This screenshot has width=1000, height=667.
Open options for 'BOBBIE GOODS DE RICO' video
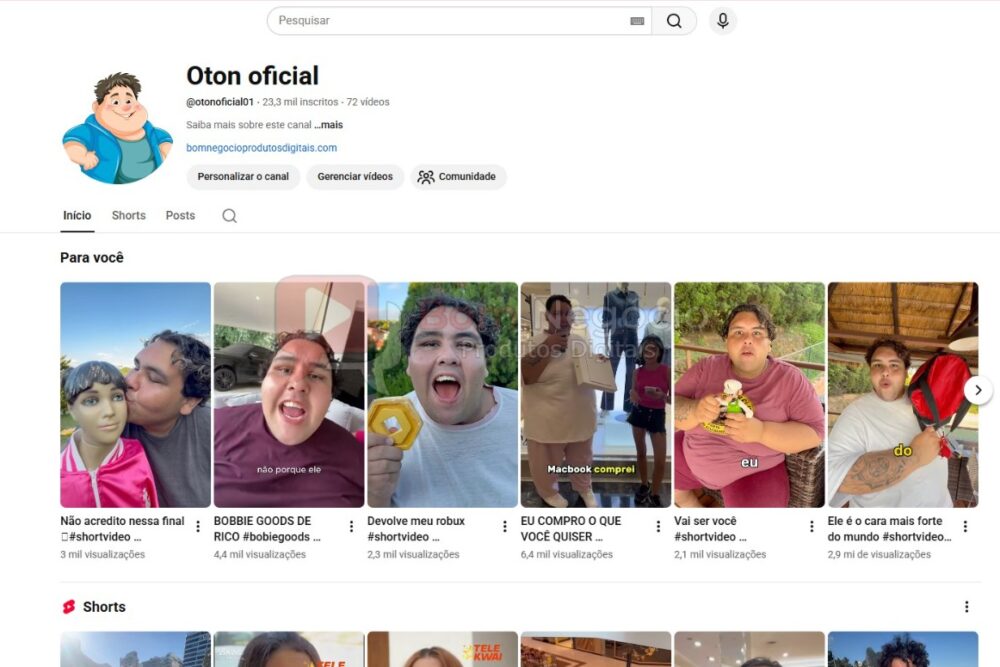(x=350, y=525)
